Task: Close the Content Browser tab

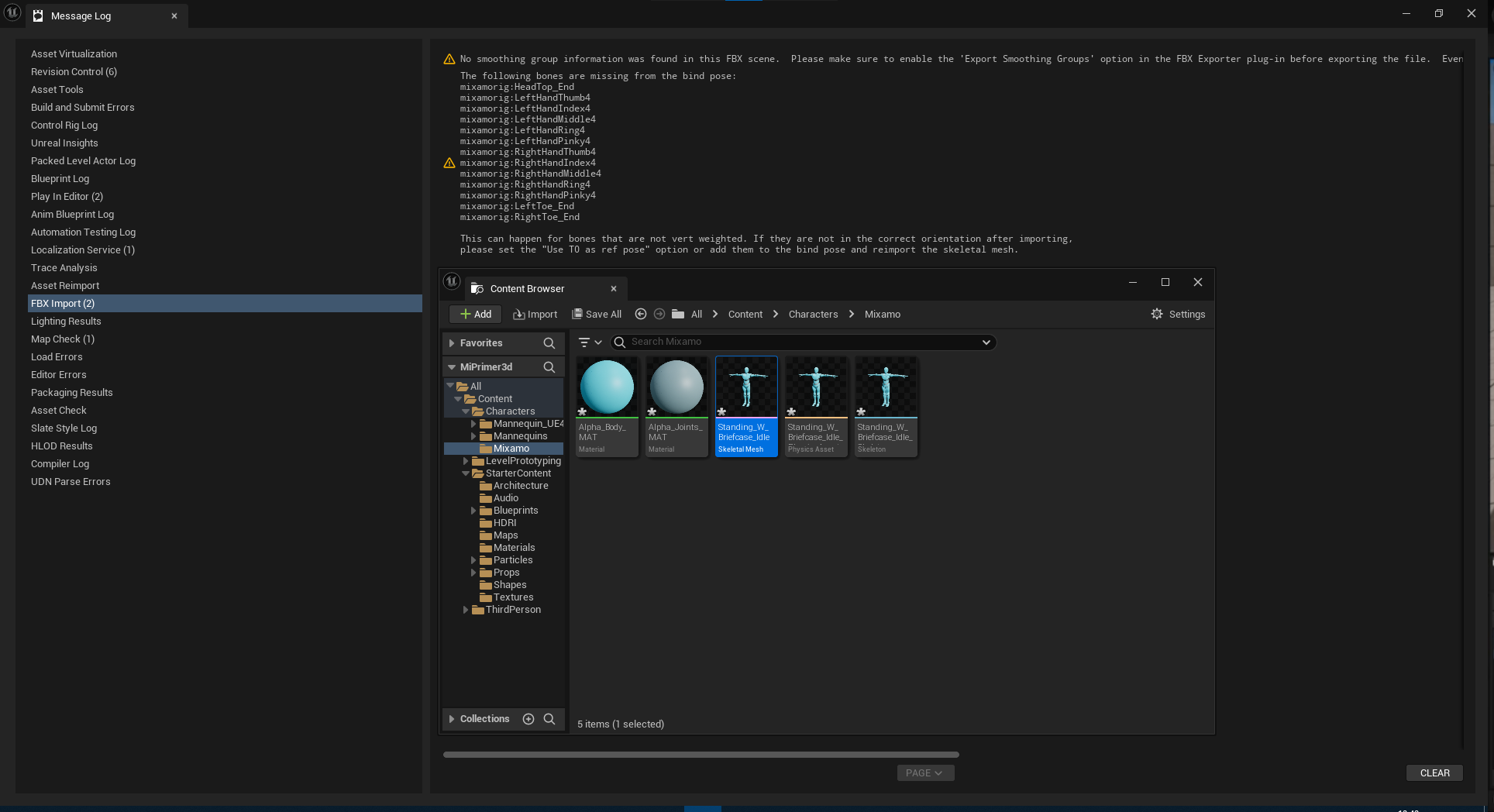Action: pyautogui.click(x=614, y=289)
